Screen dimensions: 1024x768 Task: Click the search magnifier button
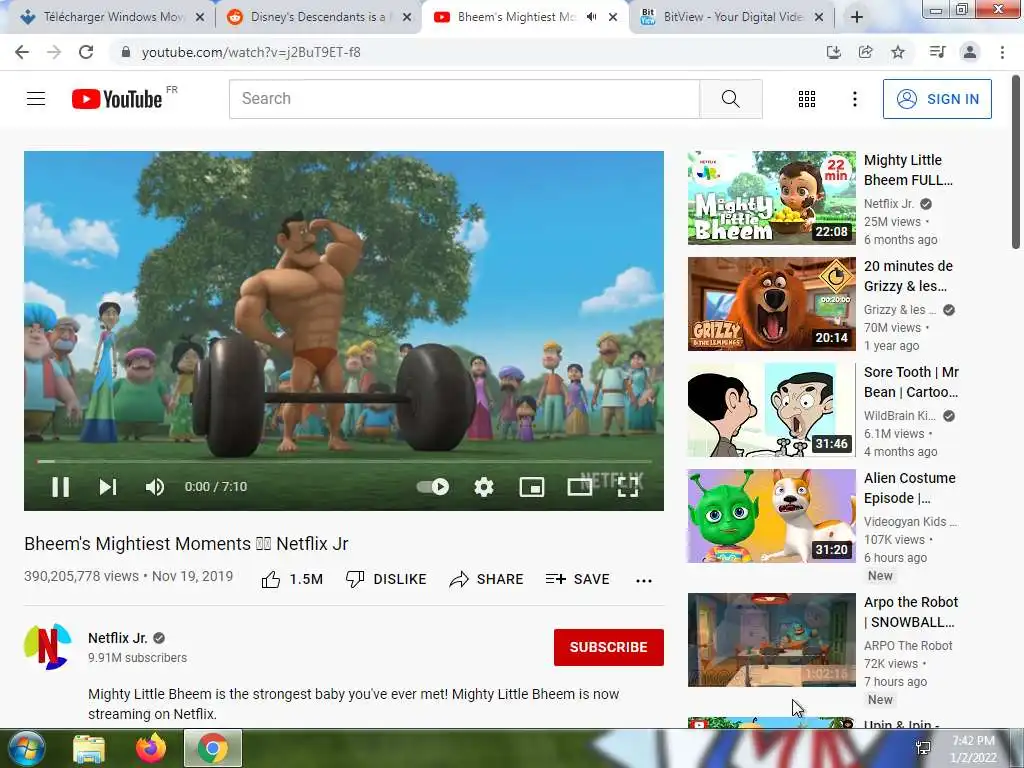click(x=731, y=99)
